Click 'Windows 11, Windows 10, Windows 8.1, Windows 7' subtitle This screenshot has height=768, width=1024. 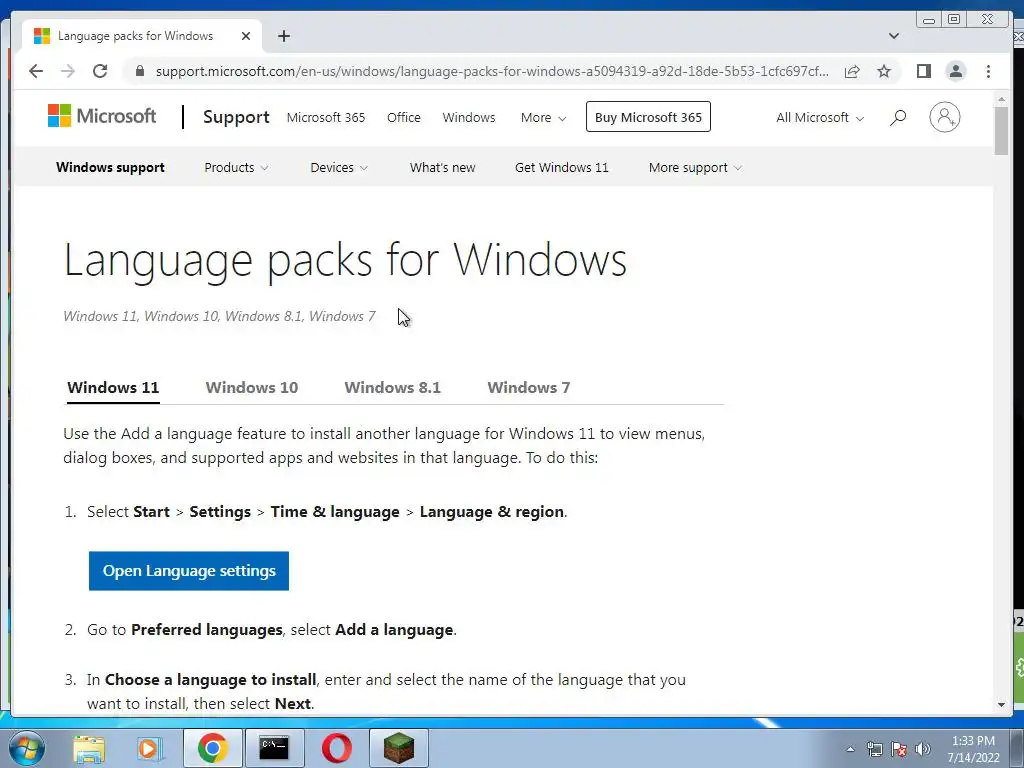(x=219, y=317)
